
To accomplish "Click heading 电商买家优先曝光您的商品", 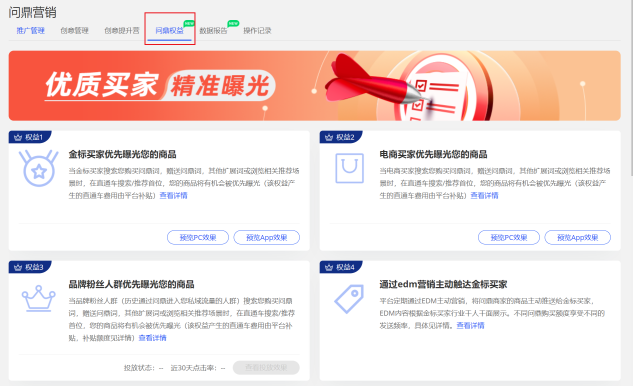I will point(433,154).
